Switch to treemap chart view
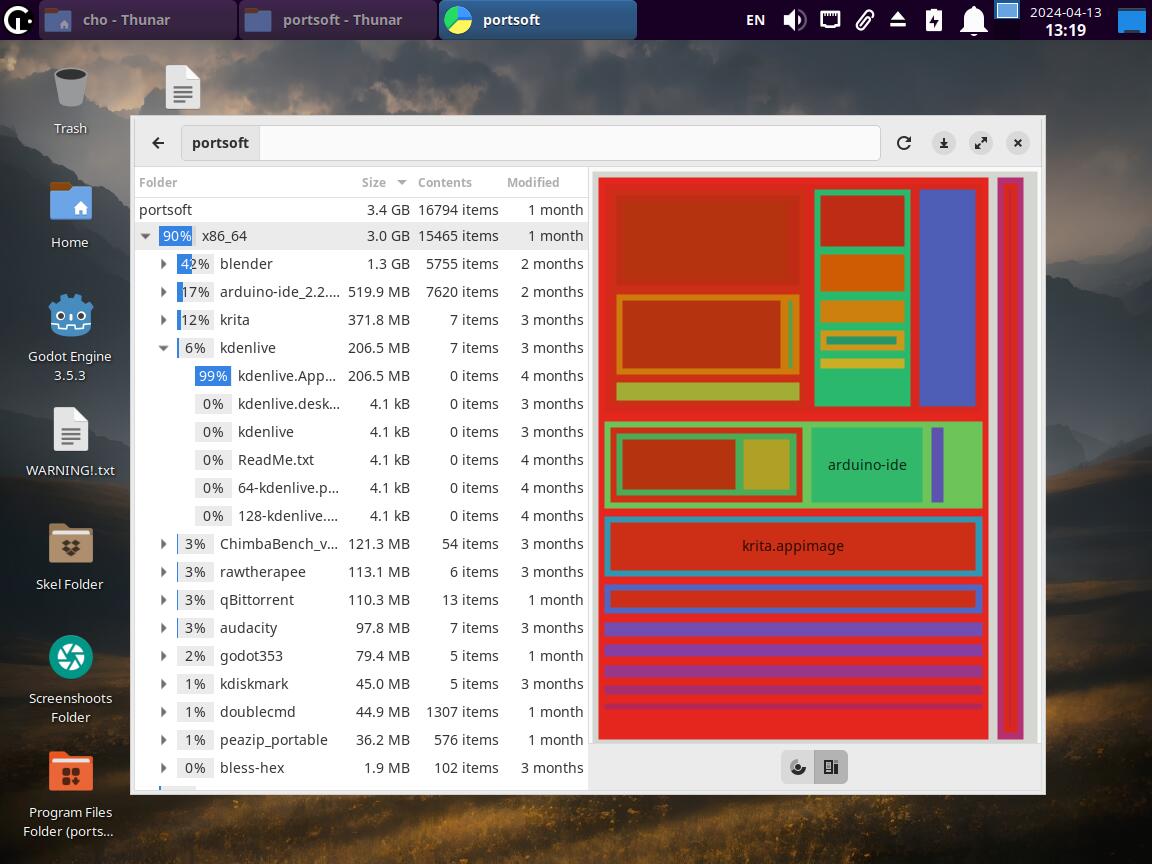The width and height of the screenshot is (1152, 864). coord(831,767)
